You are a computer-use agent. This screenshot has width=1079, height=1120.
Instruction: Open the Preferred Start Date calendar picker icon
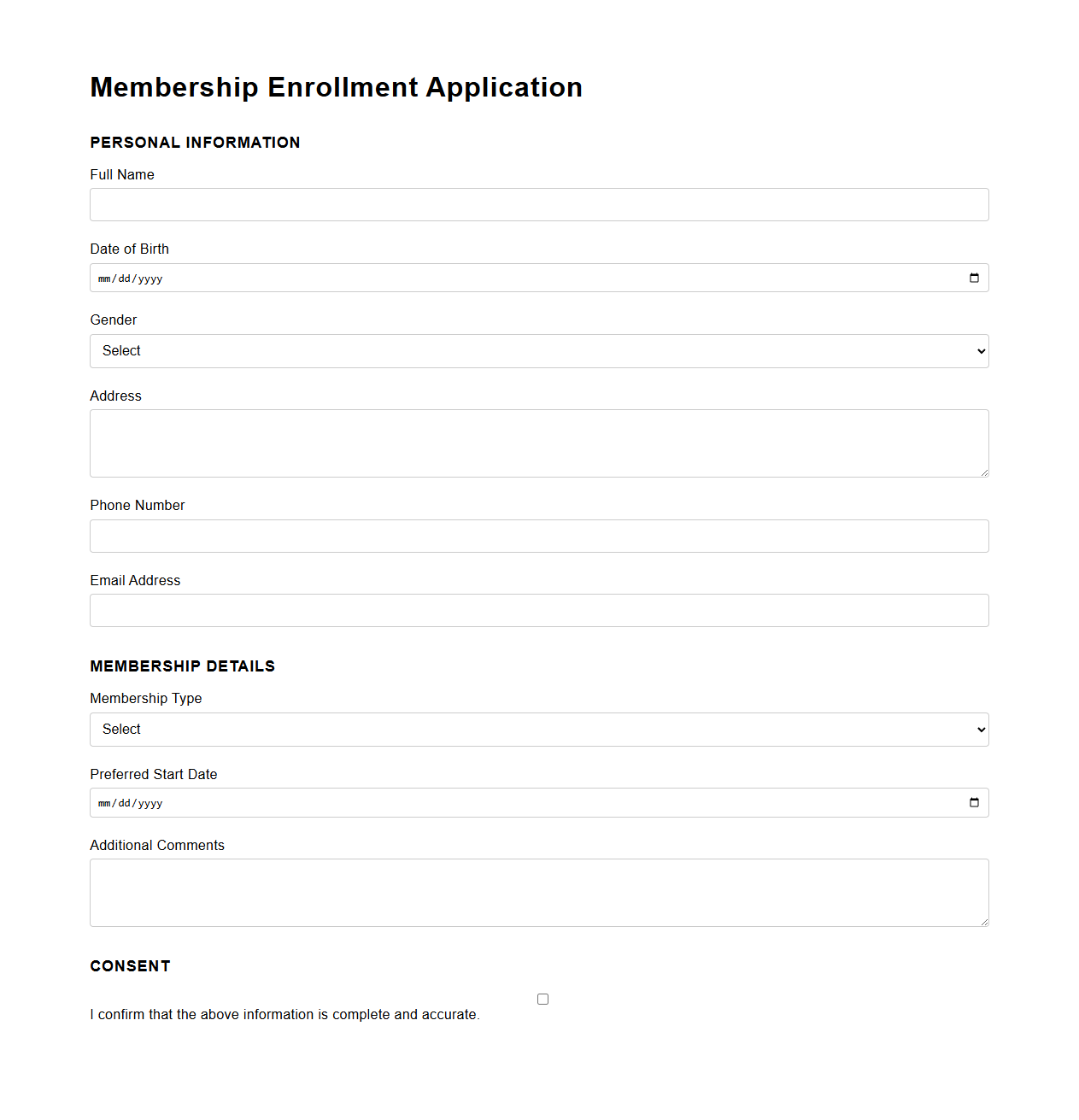[974, 802]
